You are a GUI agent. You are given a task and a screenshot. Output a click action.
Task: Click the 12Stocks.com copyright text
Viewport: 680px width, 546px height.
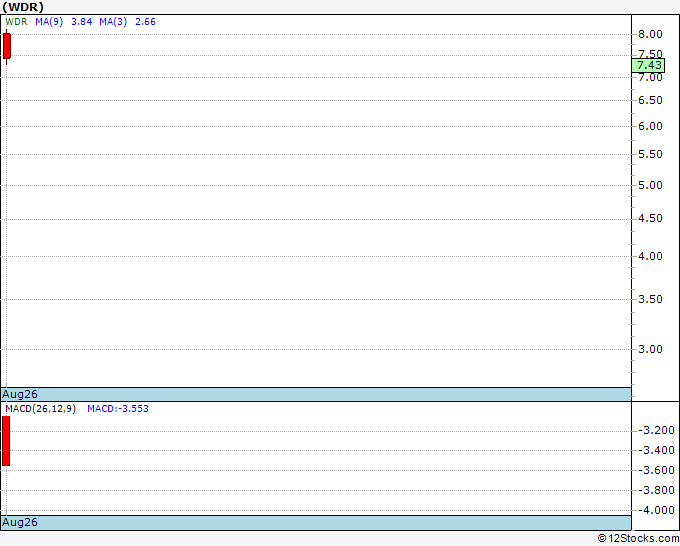[638, 539]
